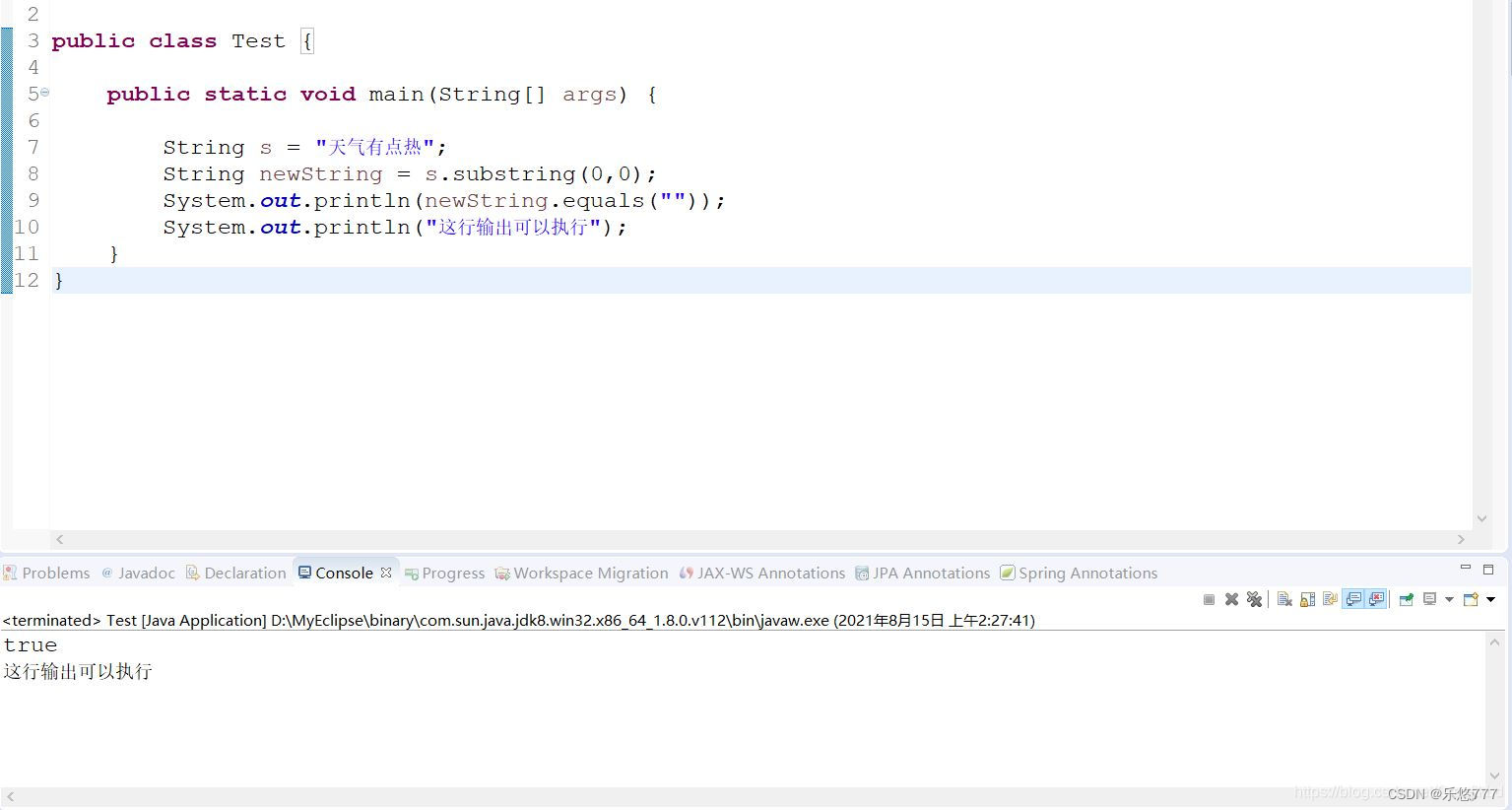Image resolution: width=1512 pixels, height=810 pixels.
Task: Collapse the main method fold marker on line 5
Action: click(x=44, y=92)
